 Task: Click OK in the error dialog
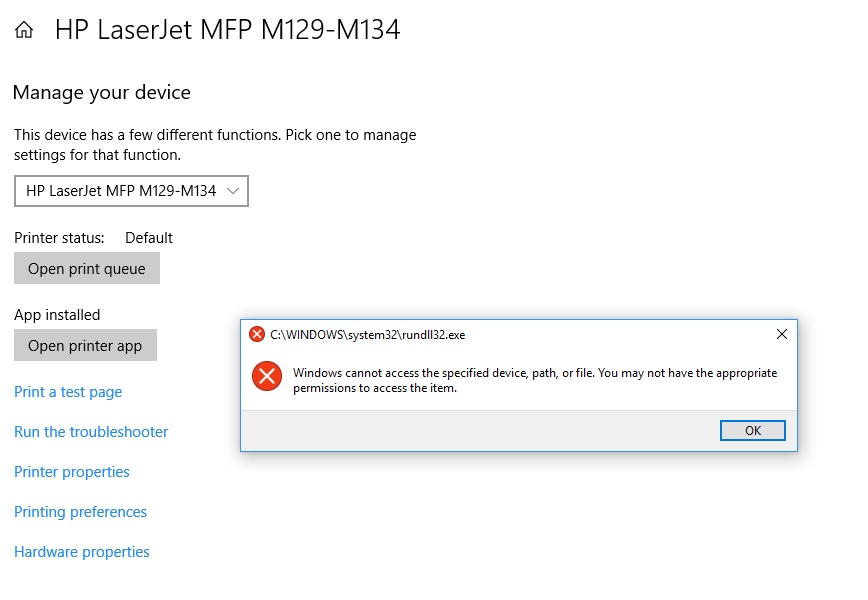pyautogui.click(x=753, y=431)
